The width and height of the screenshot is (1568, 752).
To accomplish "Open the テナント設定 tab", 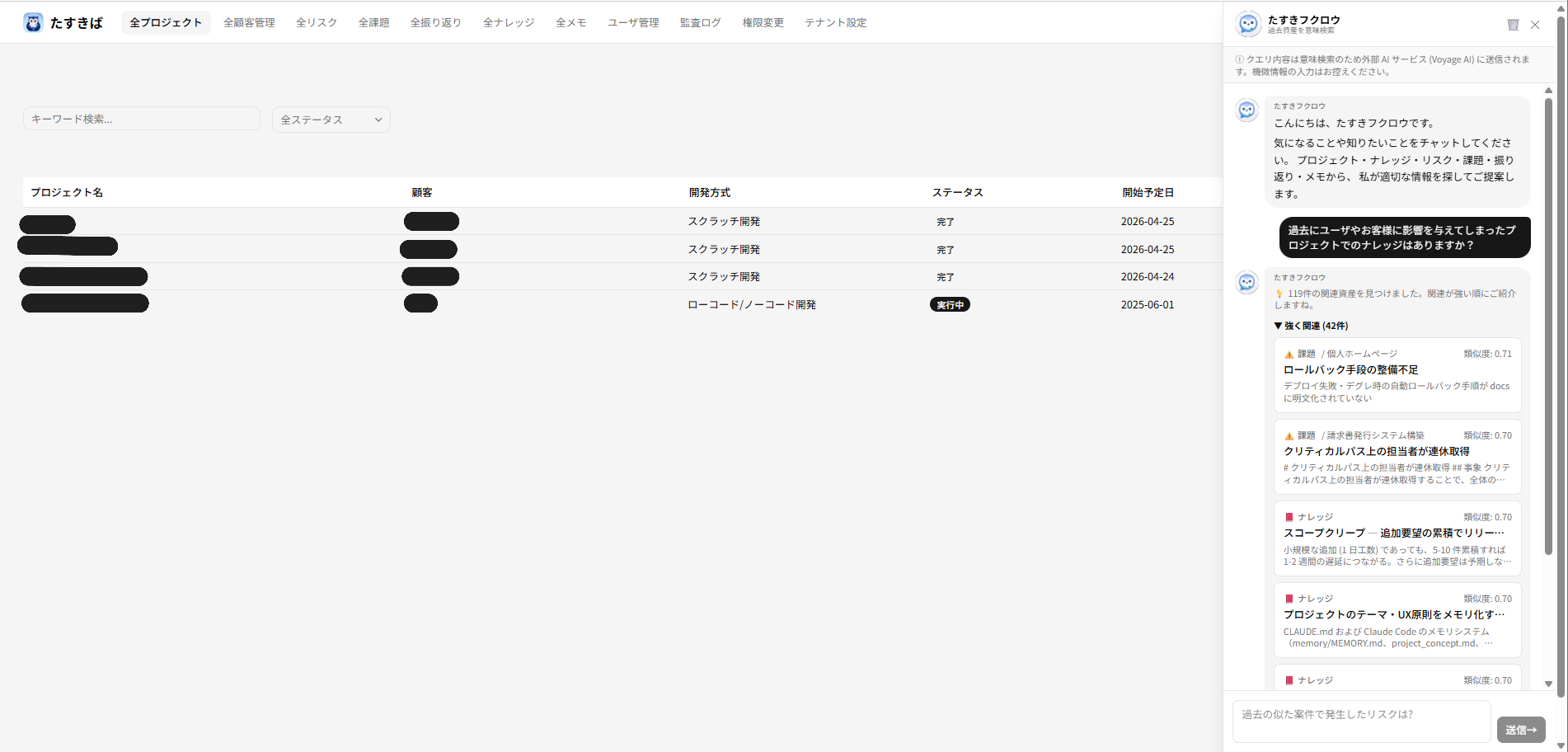I will 835,22.
